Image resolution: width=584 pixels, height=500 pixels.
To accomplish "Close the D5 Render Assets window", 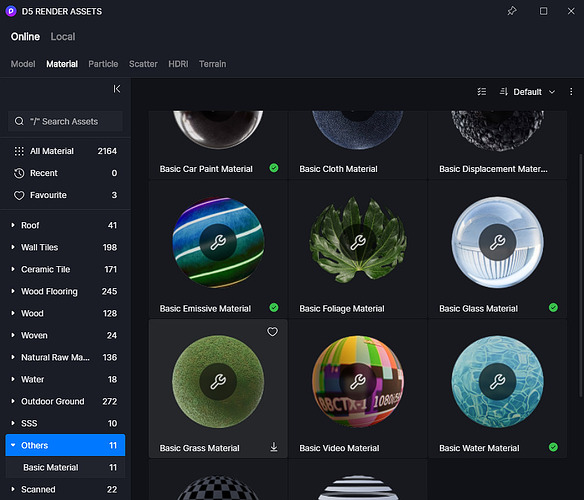I will pos(571,11).
